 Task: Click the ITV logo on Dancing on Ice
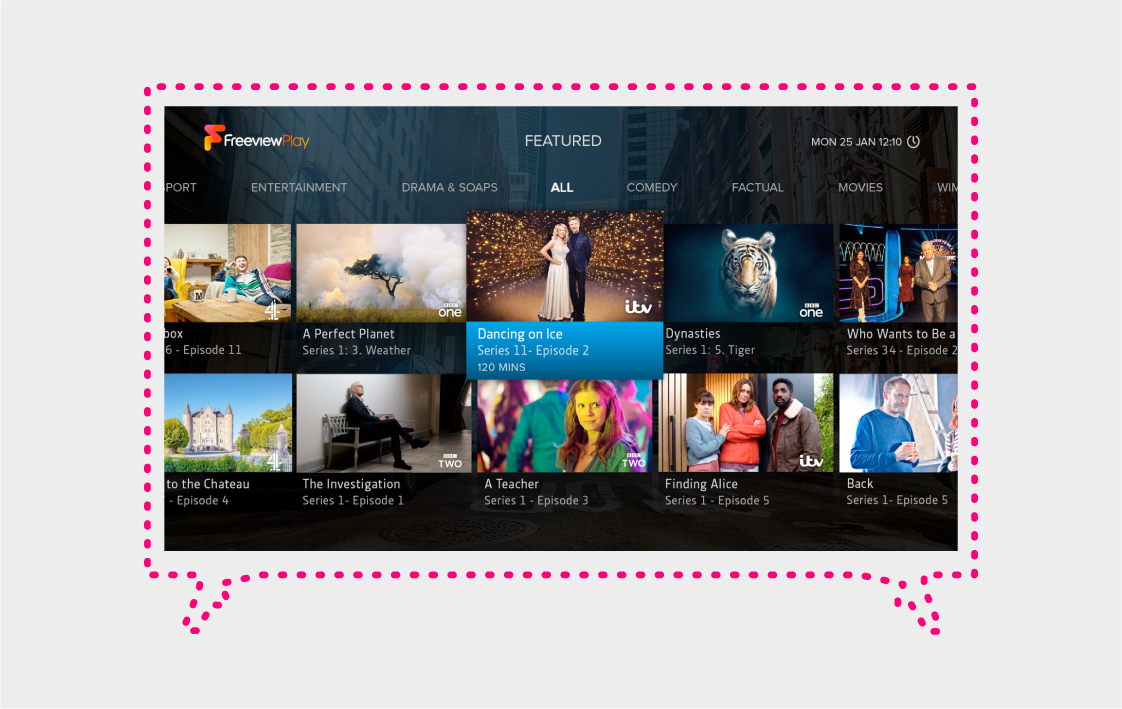(x=638, y=307)
